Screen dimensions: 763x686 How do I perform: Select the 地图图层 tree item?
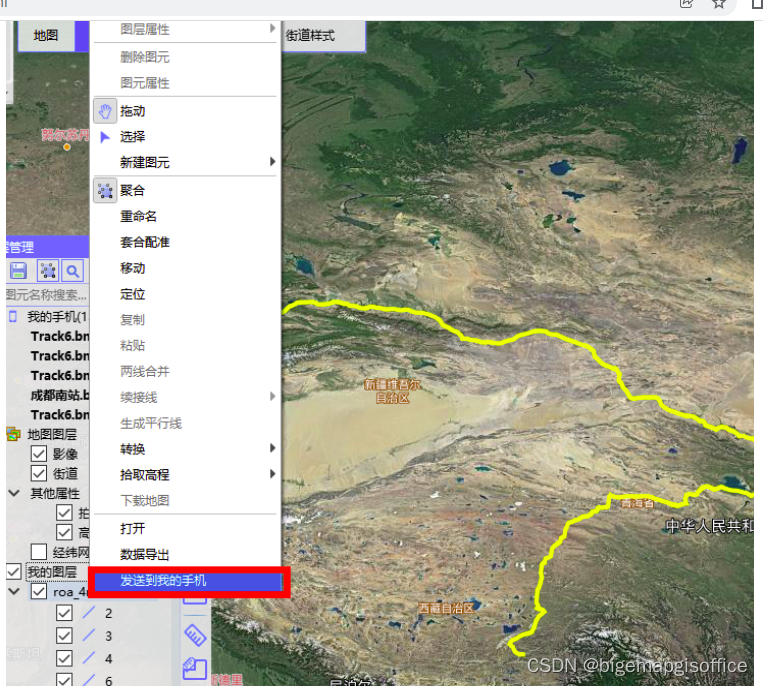click(52, 434)
